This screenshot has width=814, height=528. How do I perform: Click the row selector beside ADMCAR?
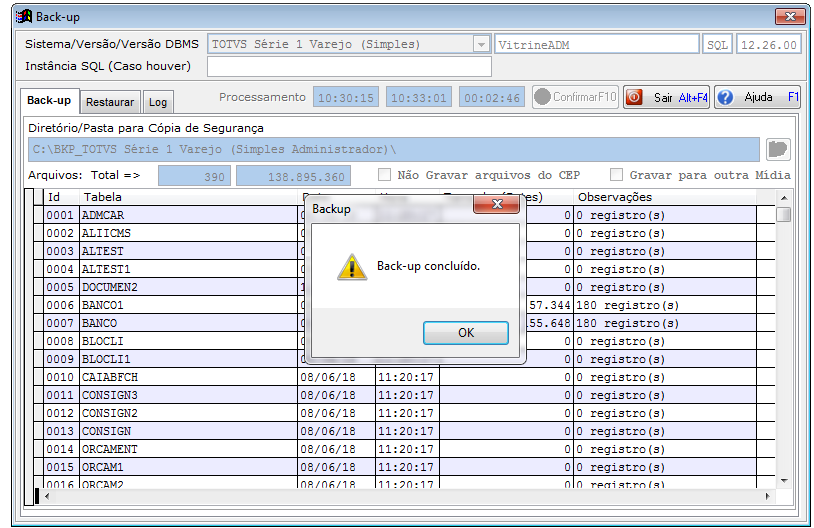point(38,215)
